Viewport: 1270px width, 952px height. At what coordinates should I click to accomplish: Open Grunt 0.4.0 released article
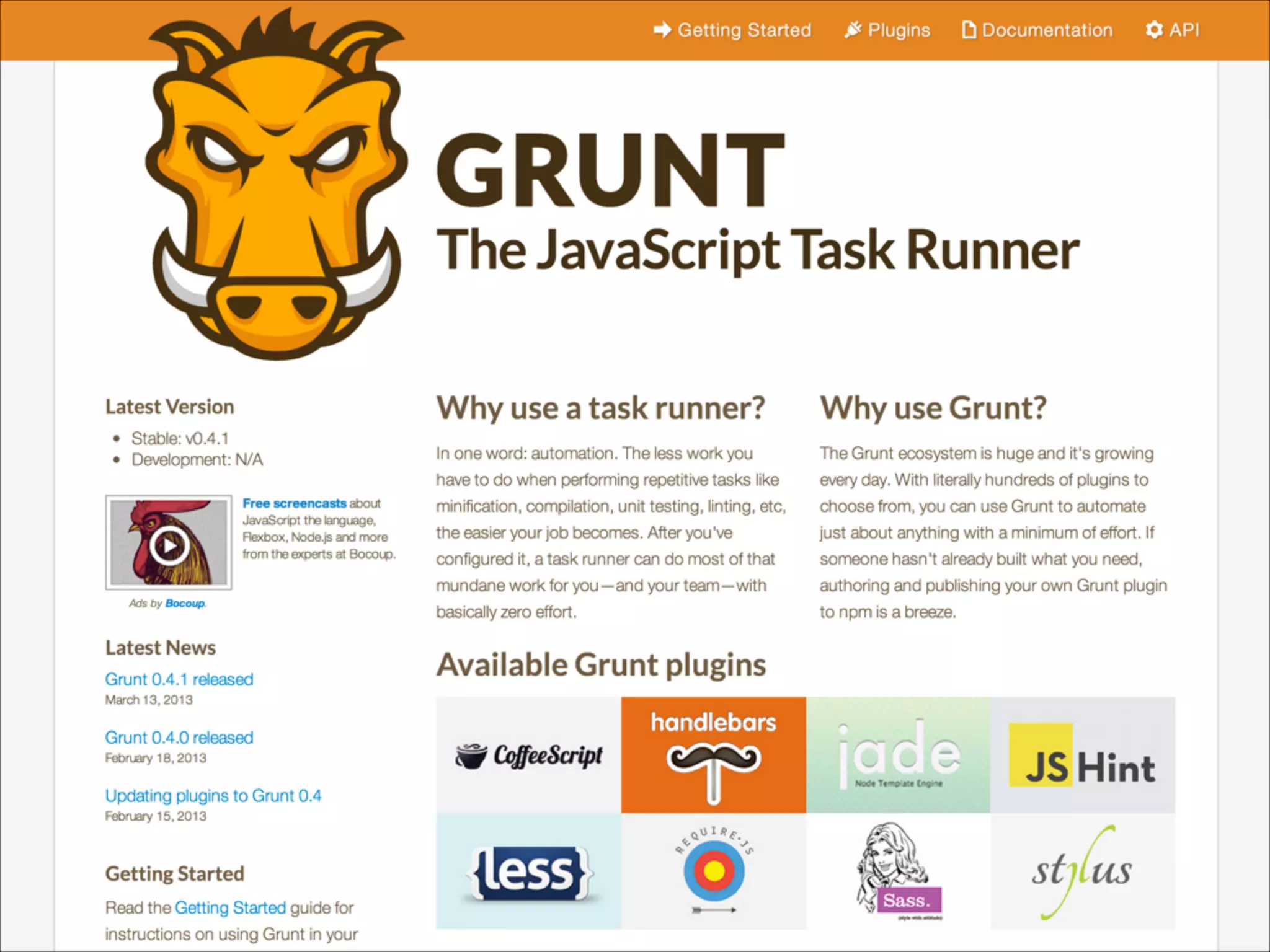[x=179, y=738]
